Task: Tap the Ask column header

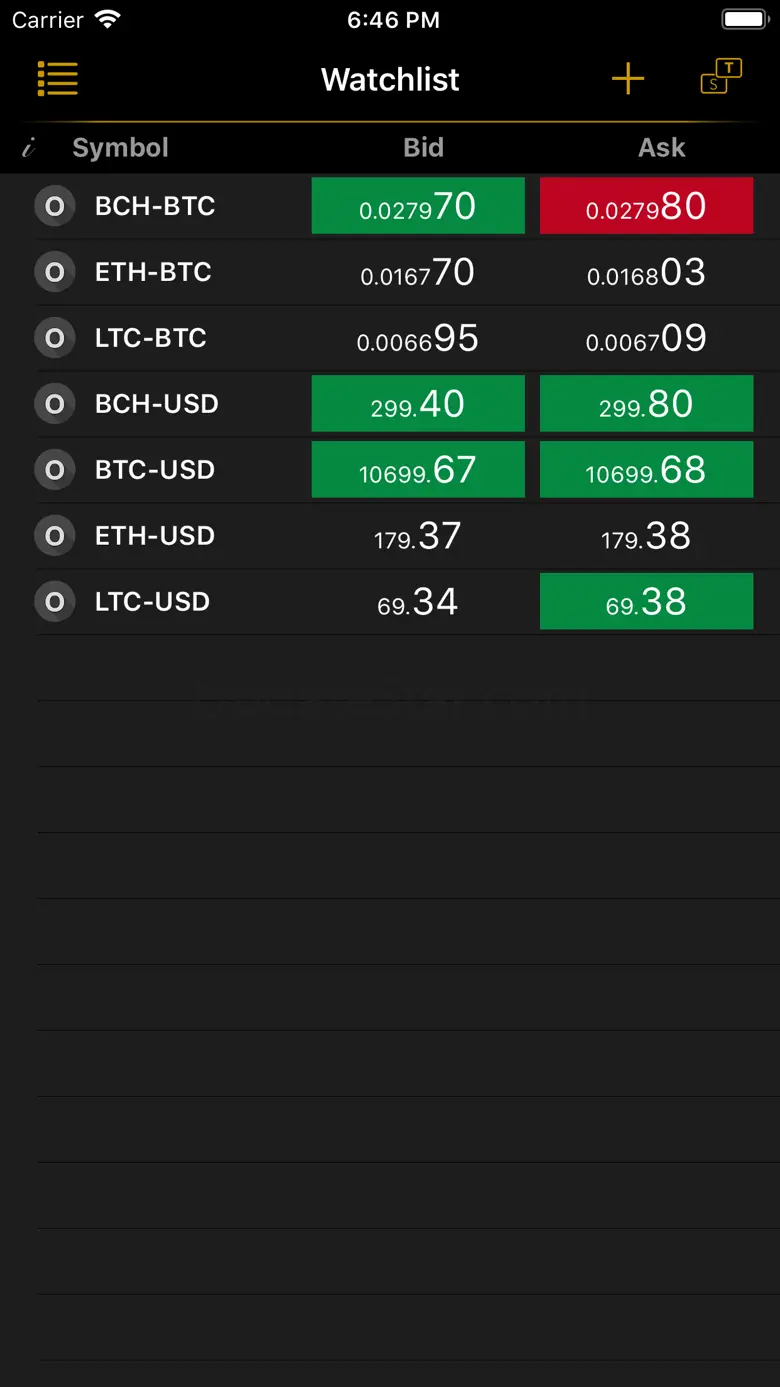Action: pyautogui.click(x=662, y=148)
